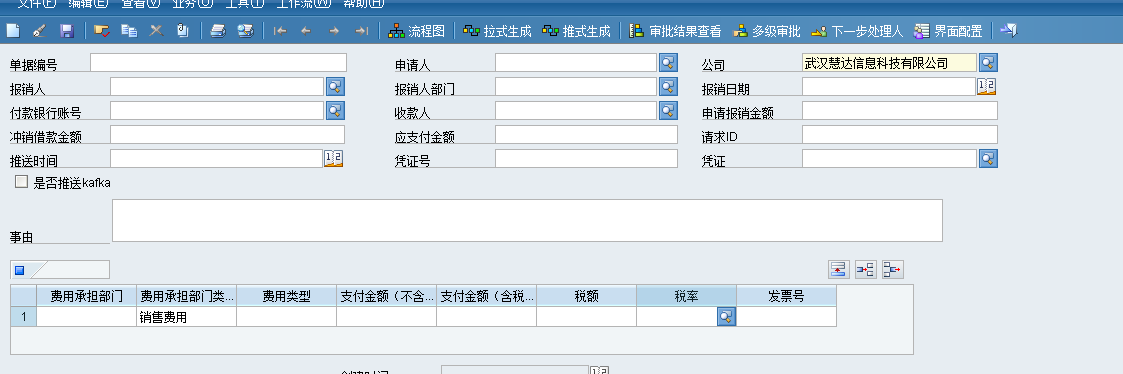Click the 税额 column header
The height and width of the screenshot is (374, 1123).
click(587, 297)
